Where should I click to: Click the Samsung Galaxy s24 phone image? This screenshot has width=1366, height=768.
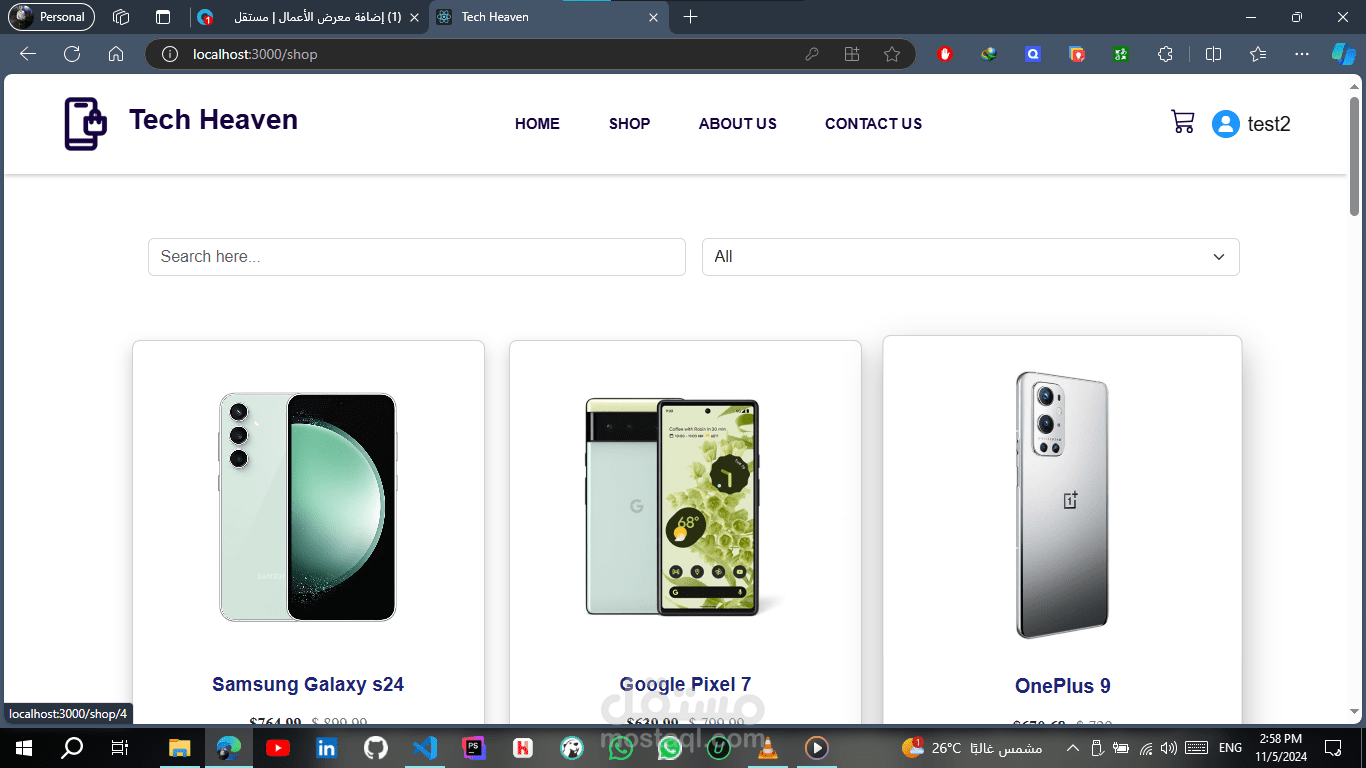(x=308, y=507)
